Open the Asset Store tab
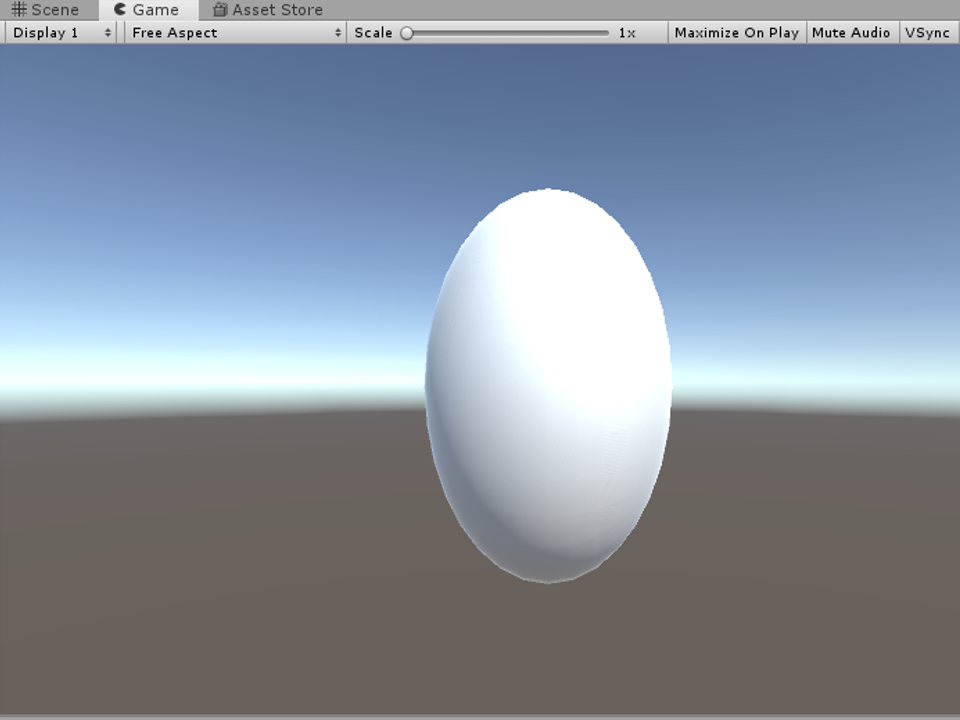 (268, 10)
